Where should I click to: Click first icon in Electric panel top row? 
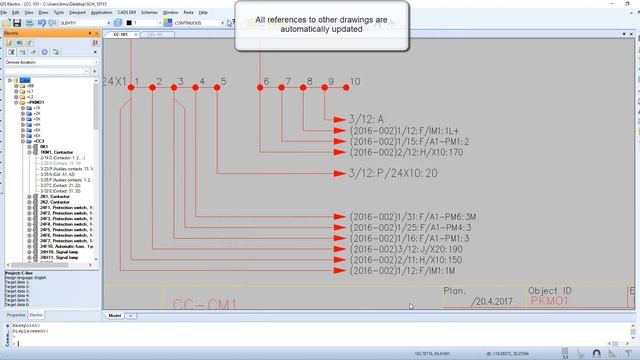[x=9, y=42]
